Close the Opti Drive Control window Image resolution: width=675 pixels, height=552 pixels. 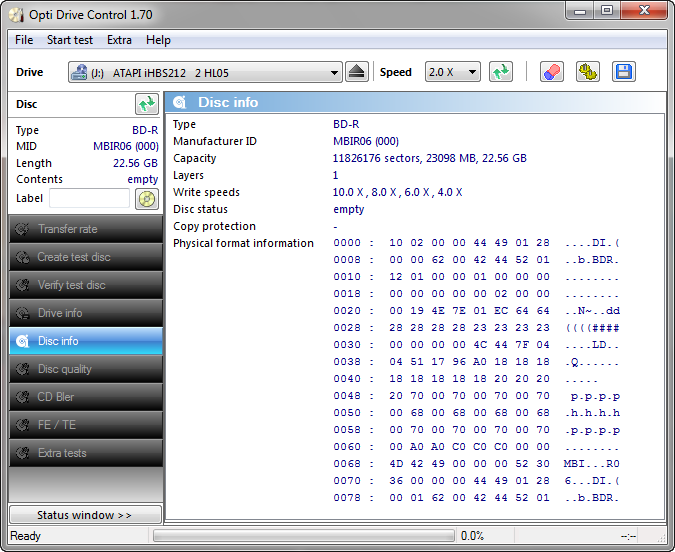(644, 10)
